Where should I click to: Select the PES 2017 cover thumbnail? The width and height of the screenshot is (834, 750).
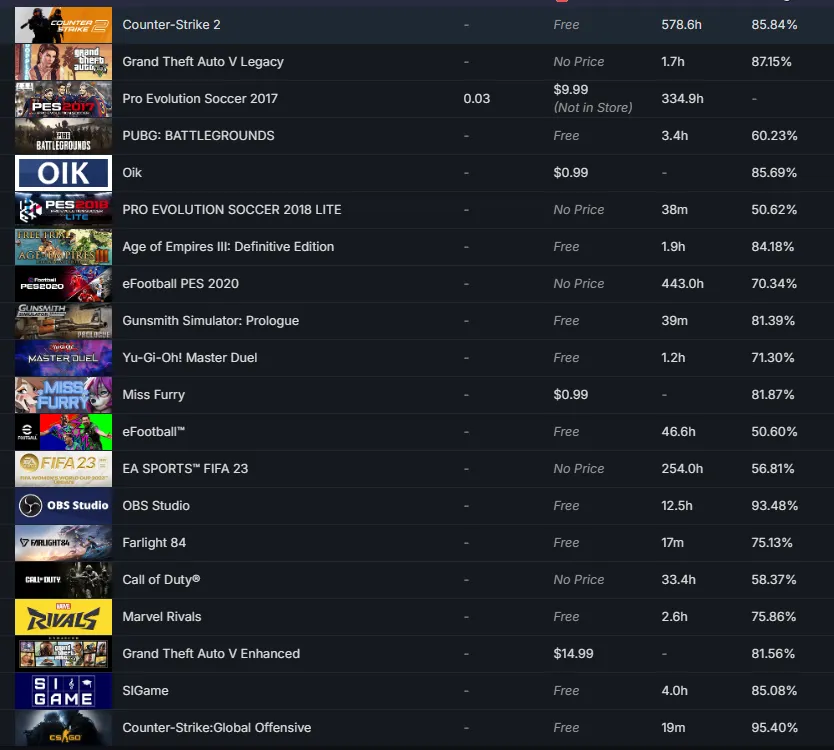[x=63, y=99]
